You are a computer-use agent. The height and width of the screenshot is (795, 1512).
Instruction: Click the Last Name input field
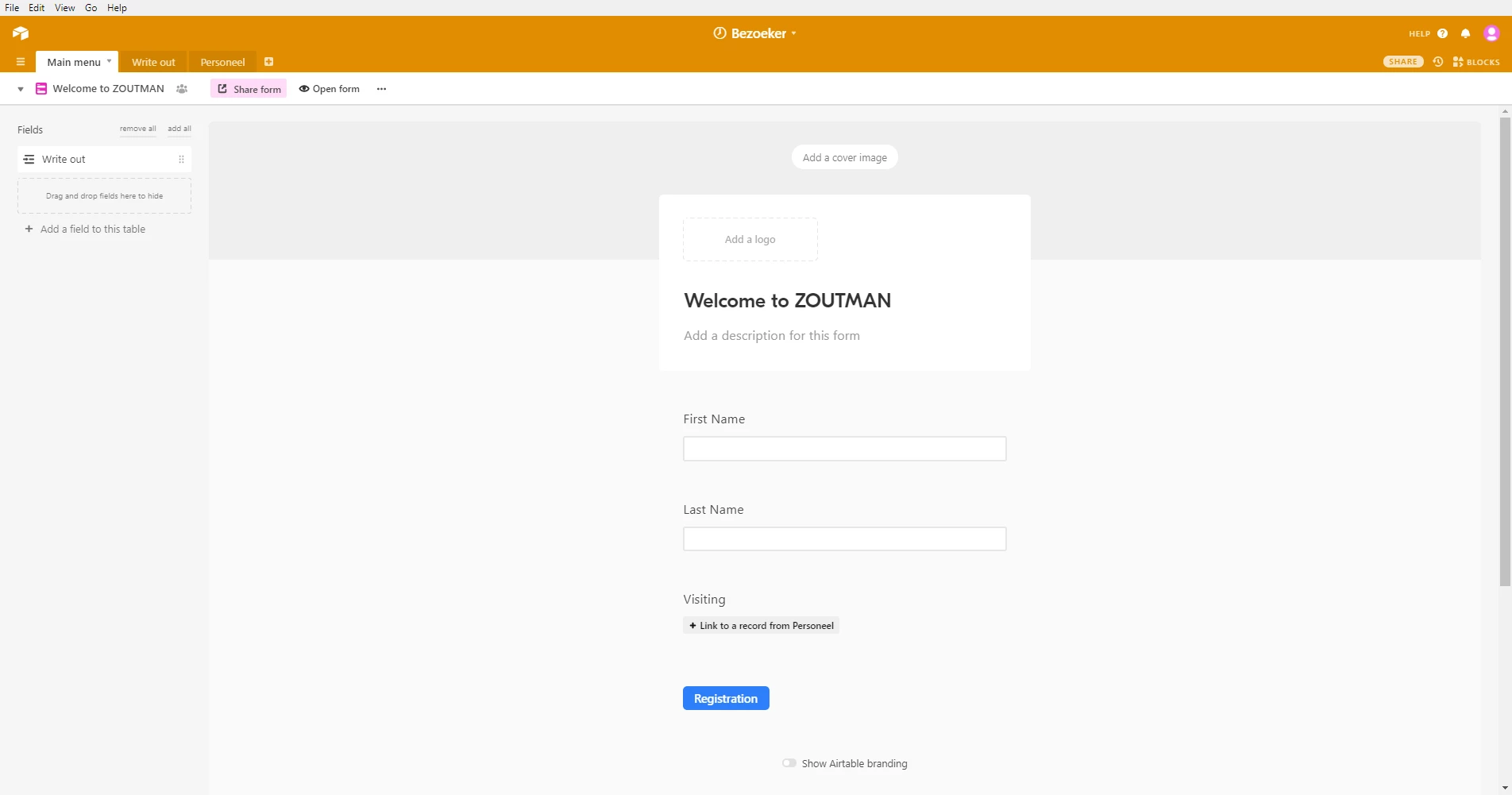coord(845,539)
